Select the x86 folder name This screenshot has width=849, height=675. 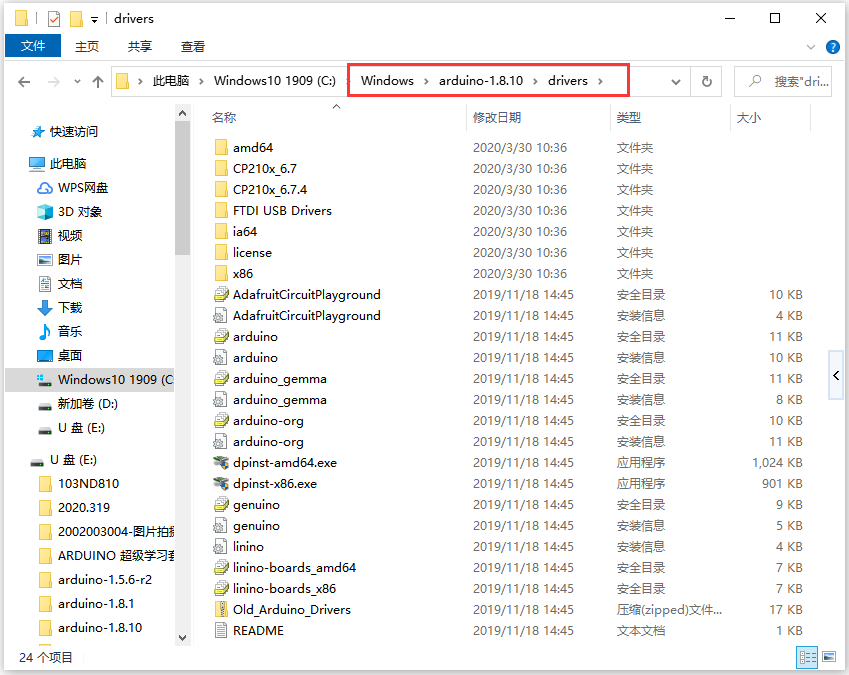[x=243, y=274]
